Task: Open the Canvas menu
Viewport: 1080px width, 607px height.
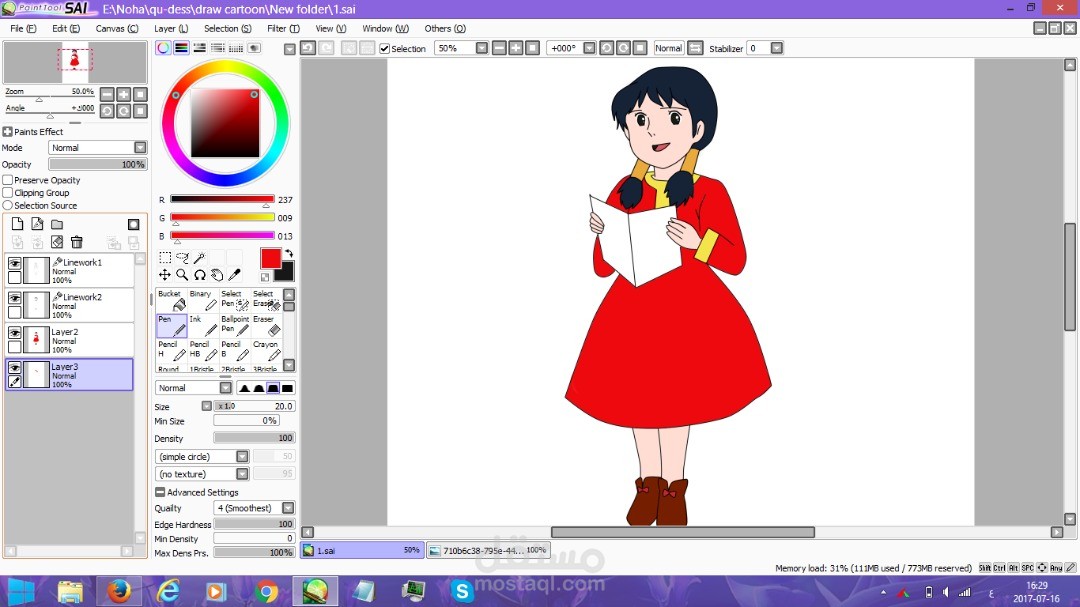Action: (x=116, y=28)
